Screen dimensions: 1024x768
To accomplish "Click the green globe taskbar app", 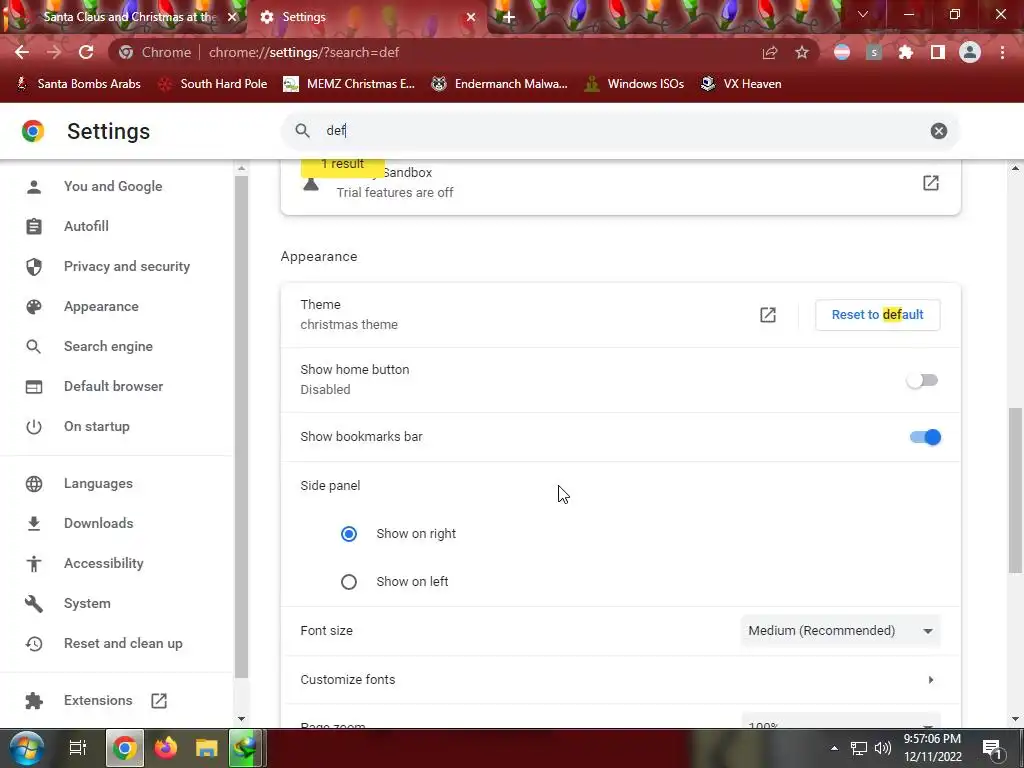I will (245, 748).
